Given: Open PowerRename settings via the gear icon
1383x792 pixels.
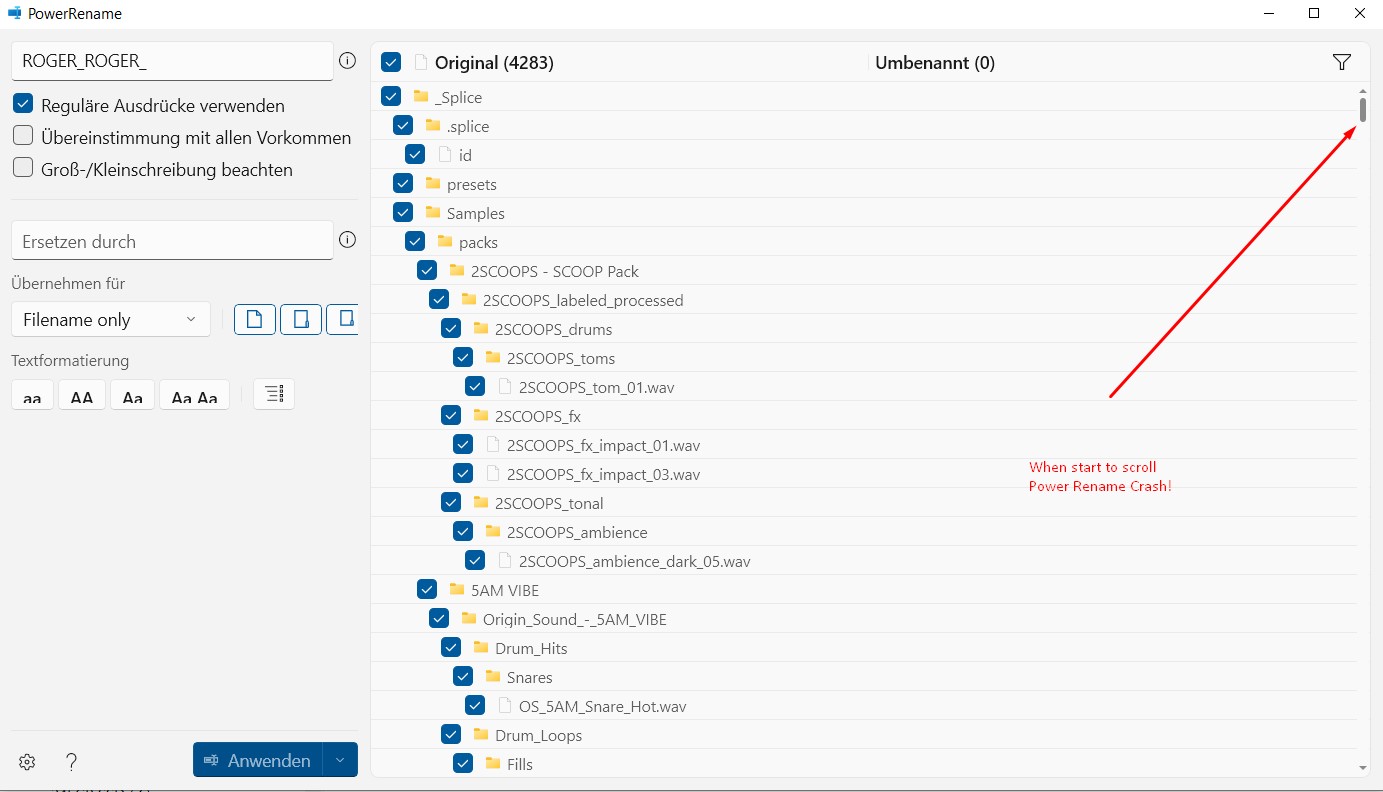Looking at the screenshot, I should (x=26, y=761).
